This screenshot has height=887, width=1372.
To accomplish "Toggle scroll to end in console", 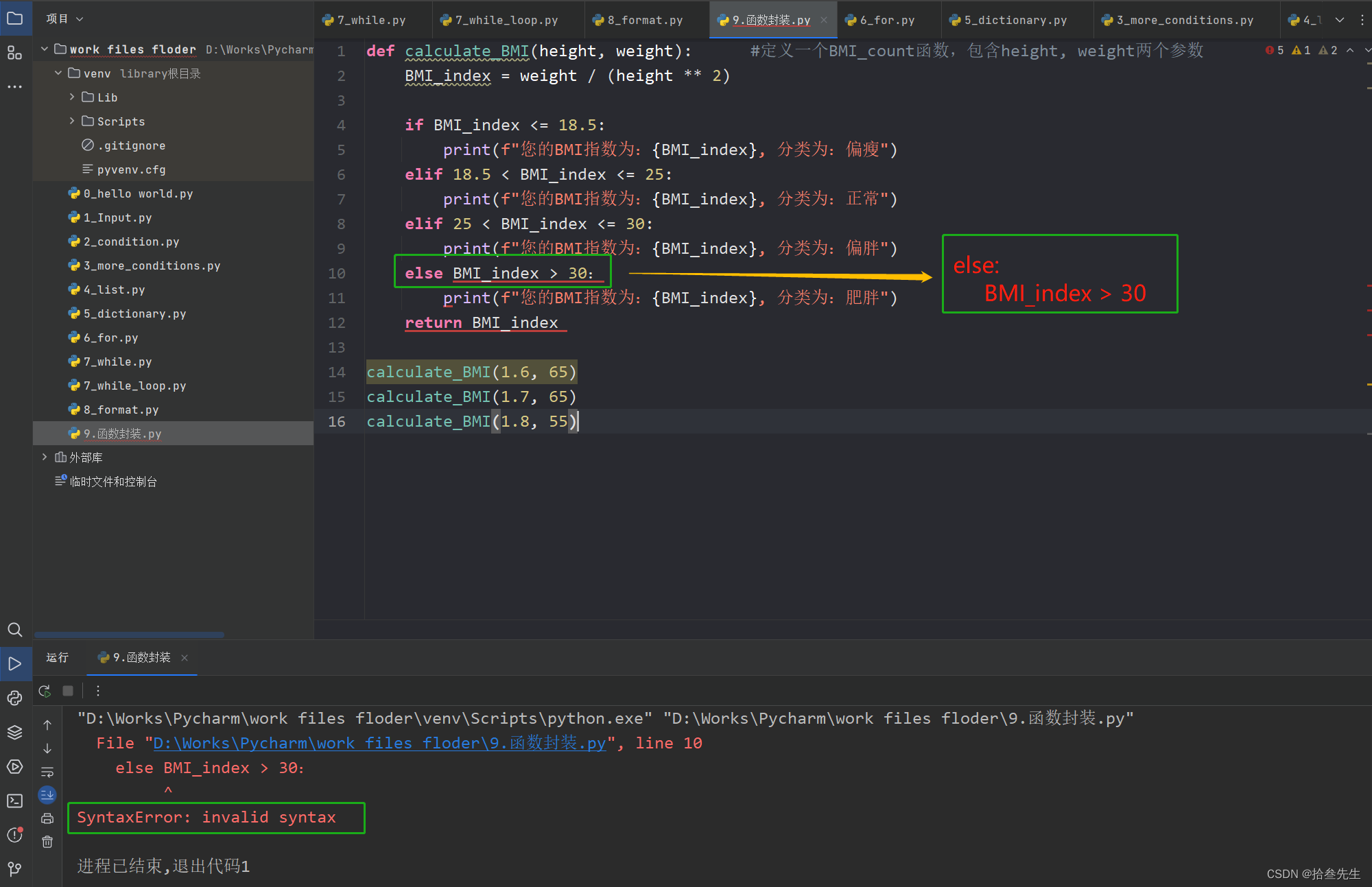I will click(47, 794).
